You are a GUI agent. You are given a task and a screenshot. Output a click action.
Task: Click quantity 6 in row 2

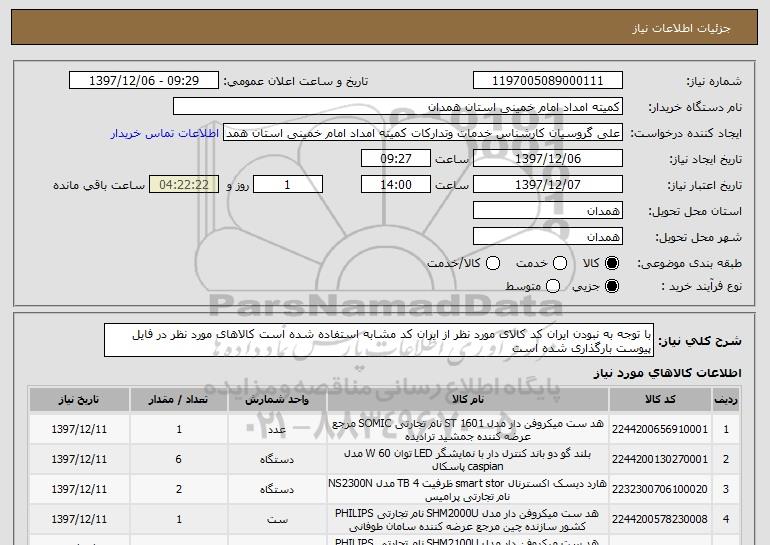[x=178, y=459]
